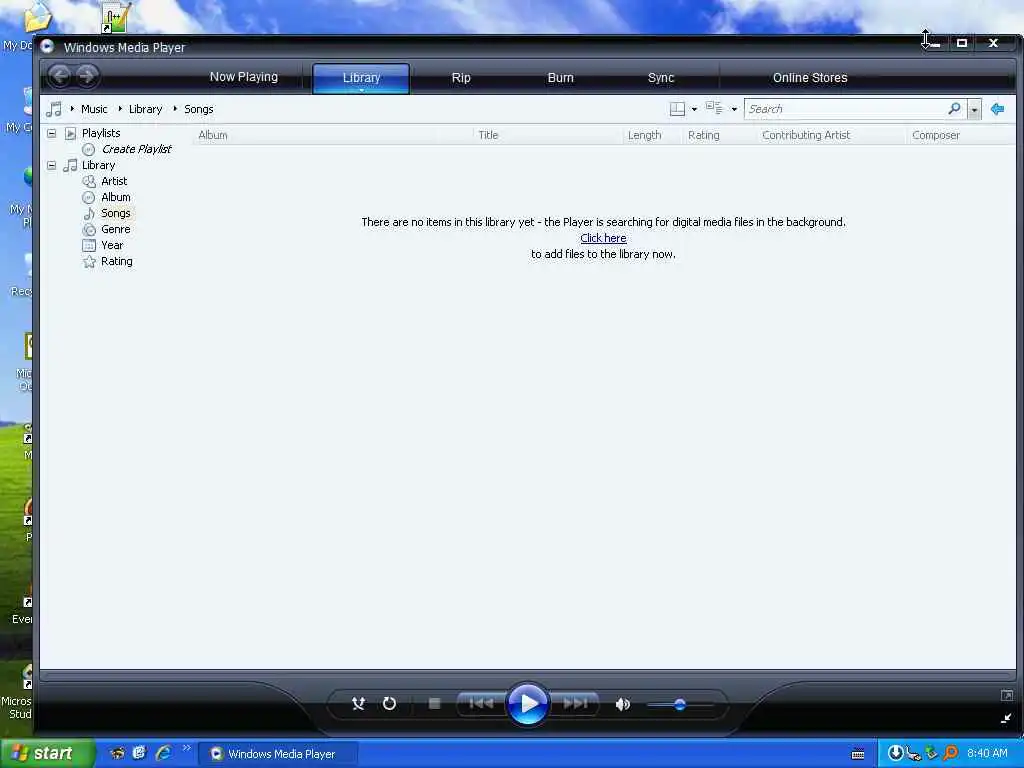Open the Online Stores tab
The height and width of the screenshot is (768, 1024).
pos(810,78)
